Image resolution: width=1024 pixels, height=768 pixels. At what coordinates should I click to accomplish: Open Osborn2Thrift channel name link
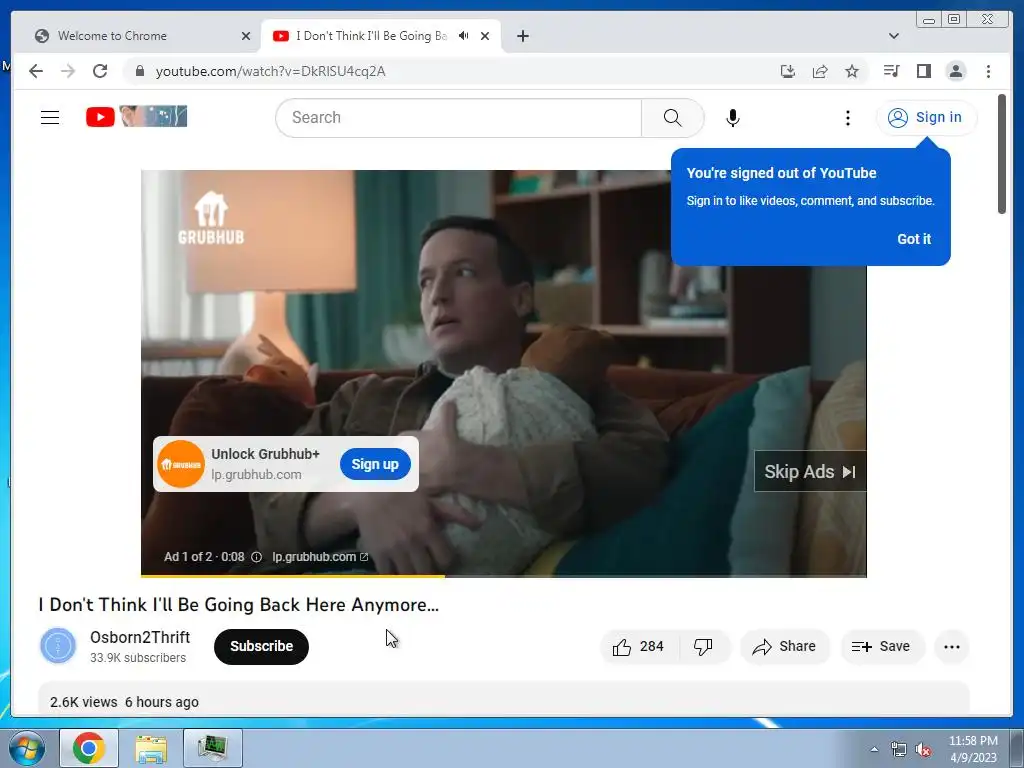140,637
